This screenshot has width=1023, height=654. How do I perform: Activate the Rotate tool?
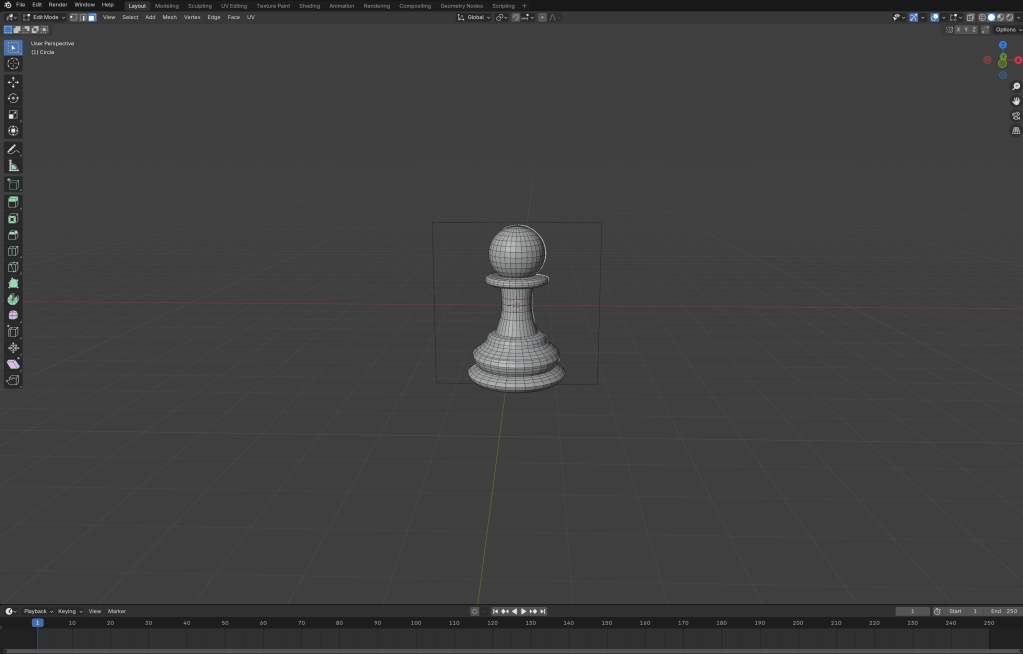pos(13,98)
